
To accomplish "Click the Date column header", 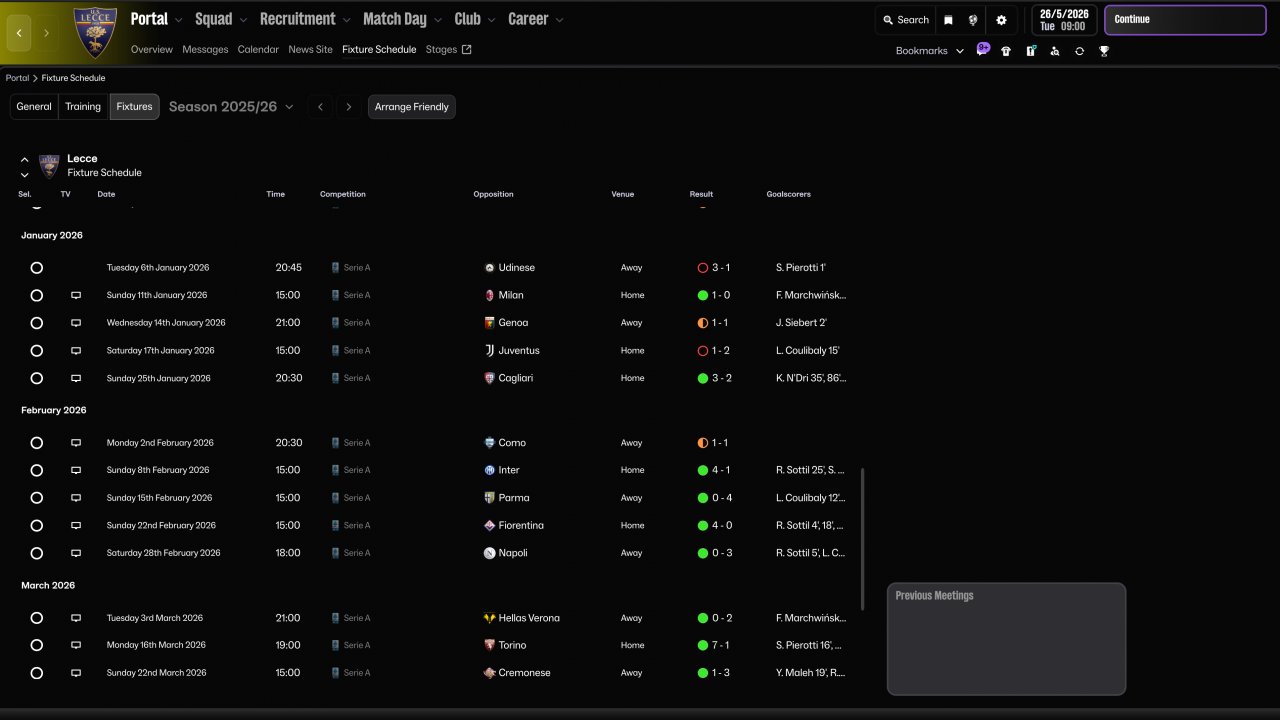I will (x=106, y=194).
